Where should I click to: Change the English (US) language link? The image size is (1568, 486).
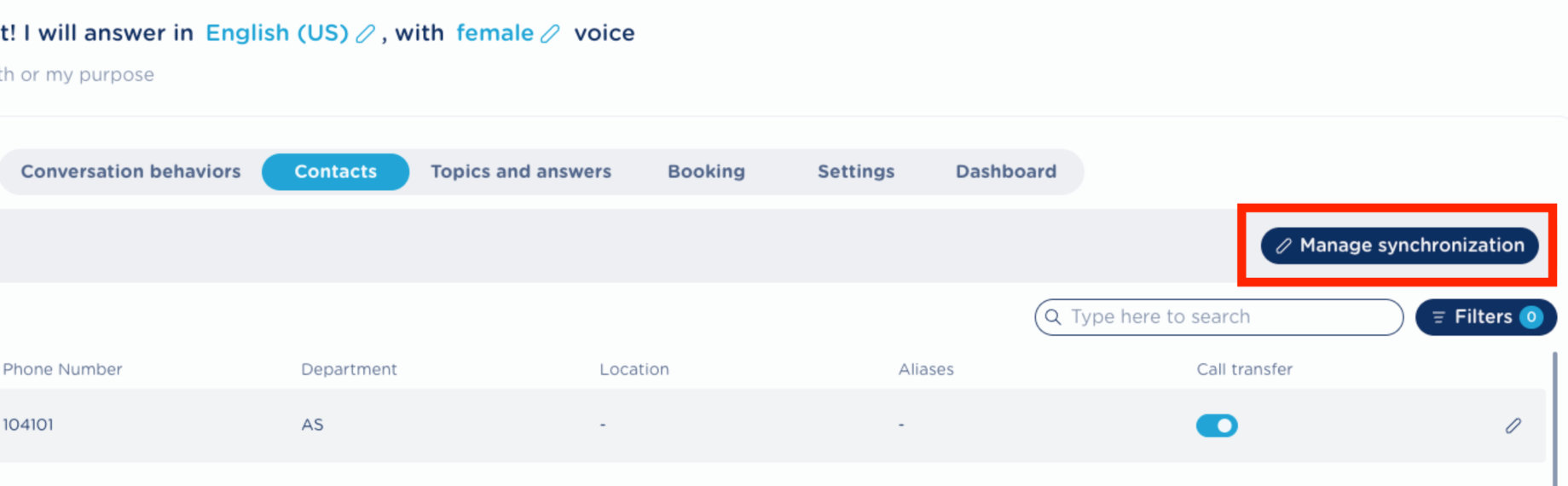click(276, 33)
